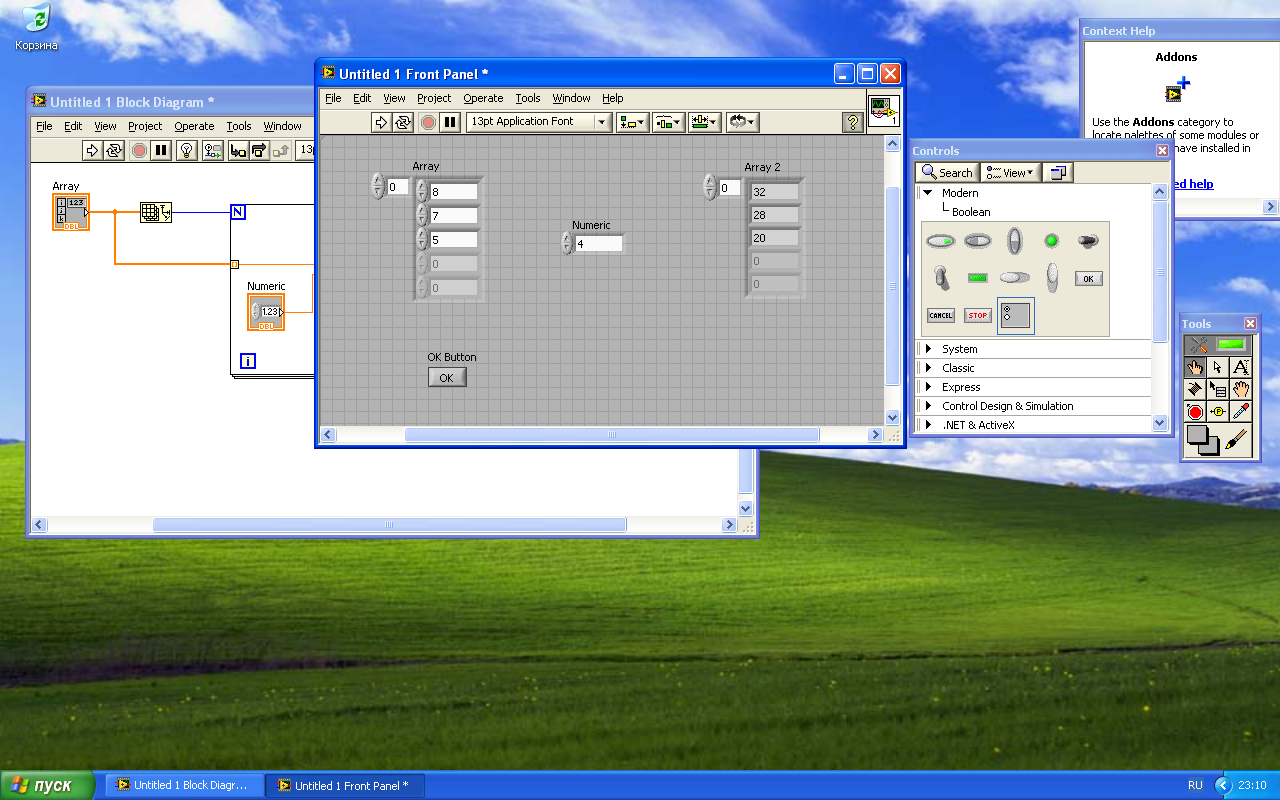Expand the Express category in Controls palette
The image size is (1280, 800).
pos(928,387)
